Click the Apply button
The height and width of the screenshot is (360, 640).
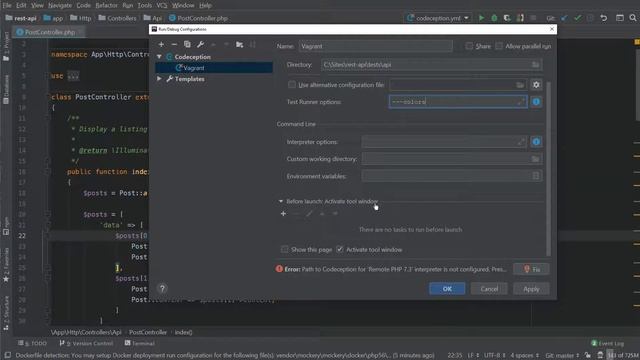point(531,289)
